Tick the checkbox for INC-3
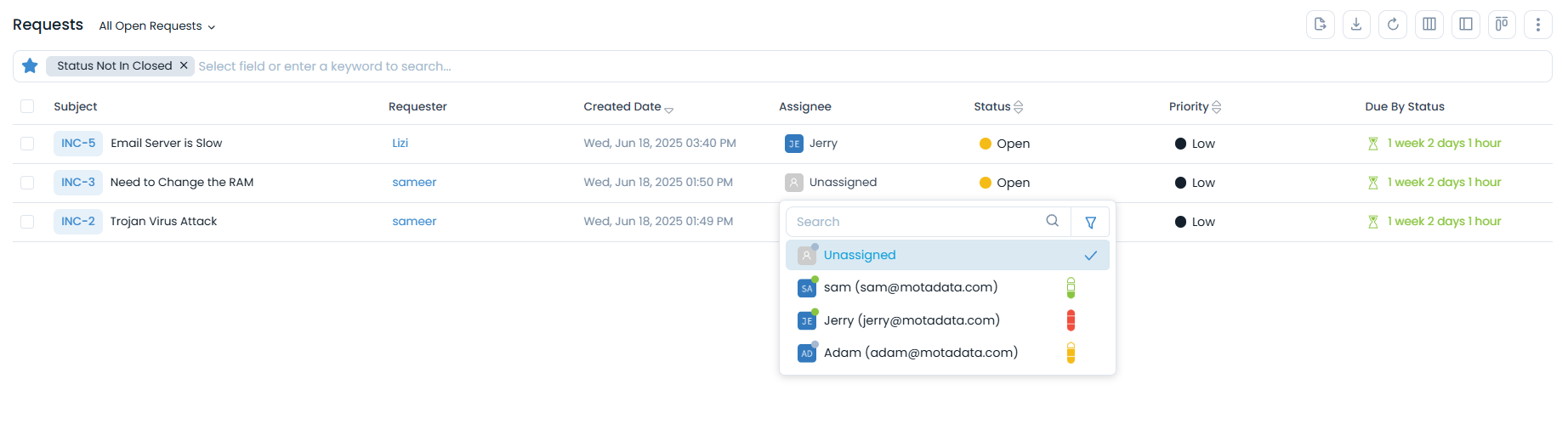 pyautogui.click(x=27, y=183)
